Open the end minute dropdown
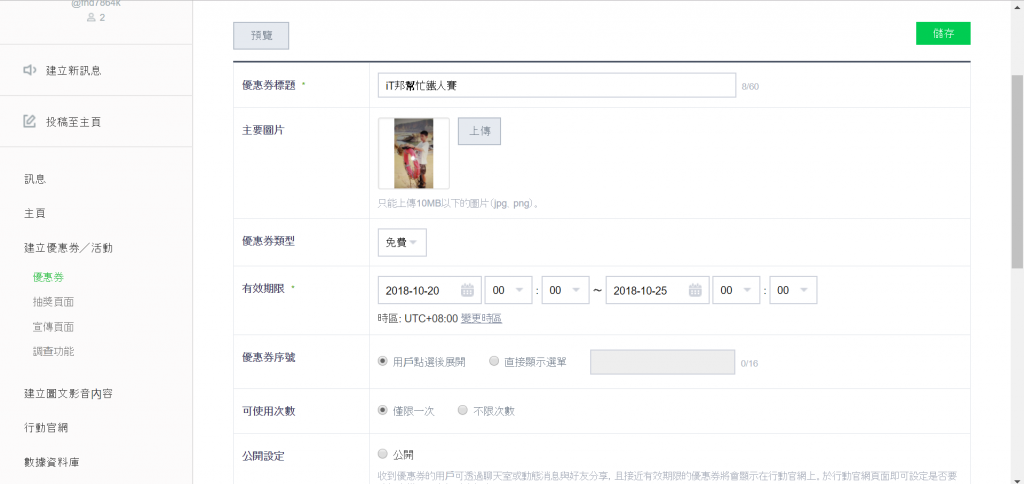 [x=793, y=290]
